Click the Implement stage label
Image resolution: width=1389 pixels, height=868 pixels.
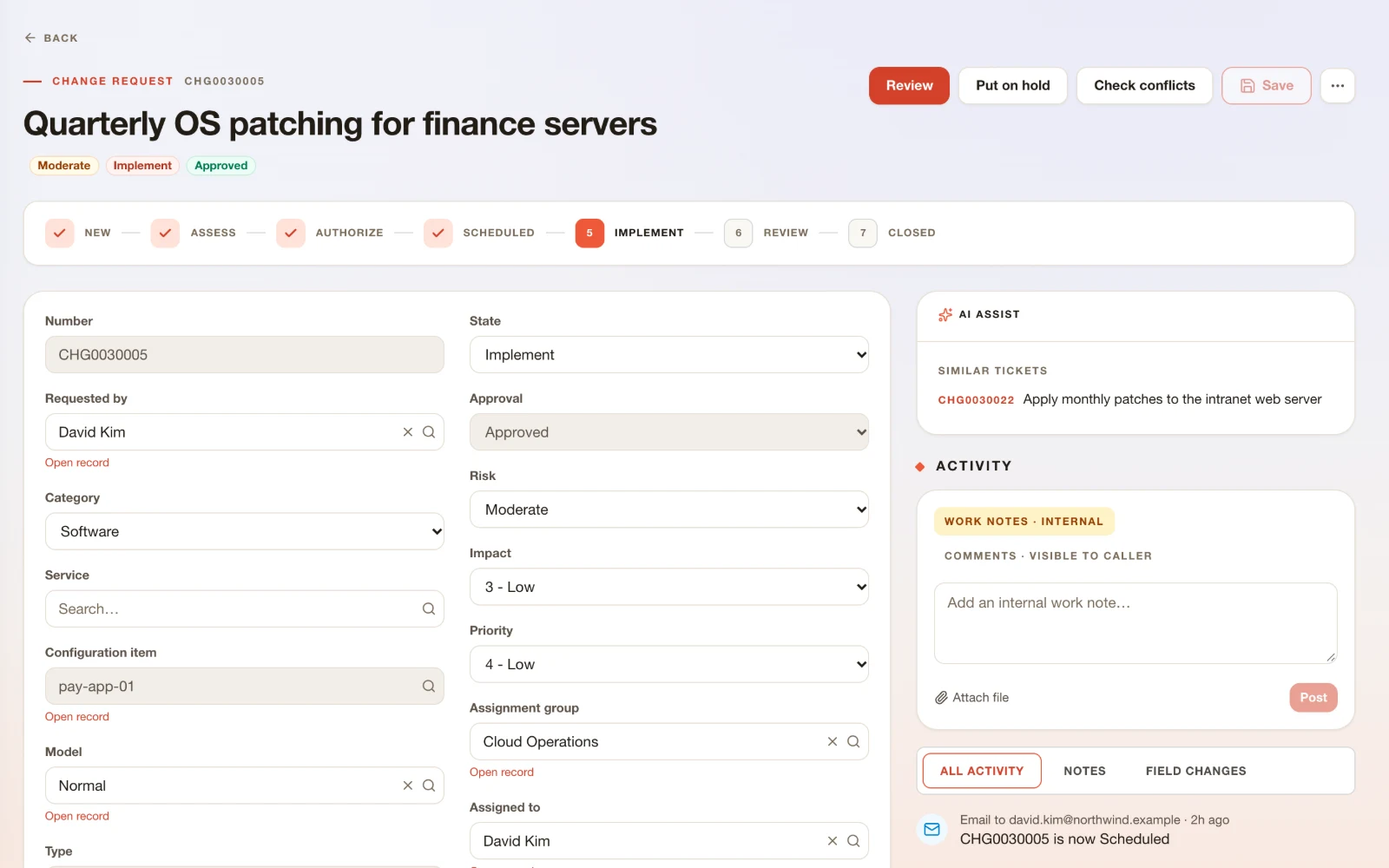click(x=649, y=233)
